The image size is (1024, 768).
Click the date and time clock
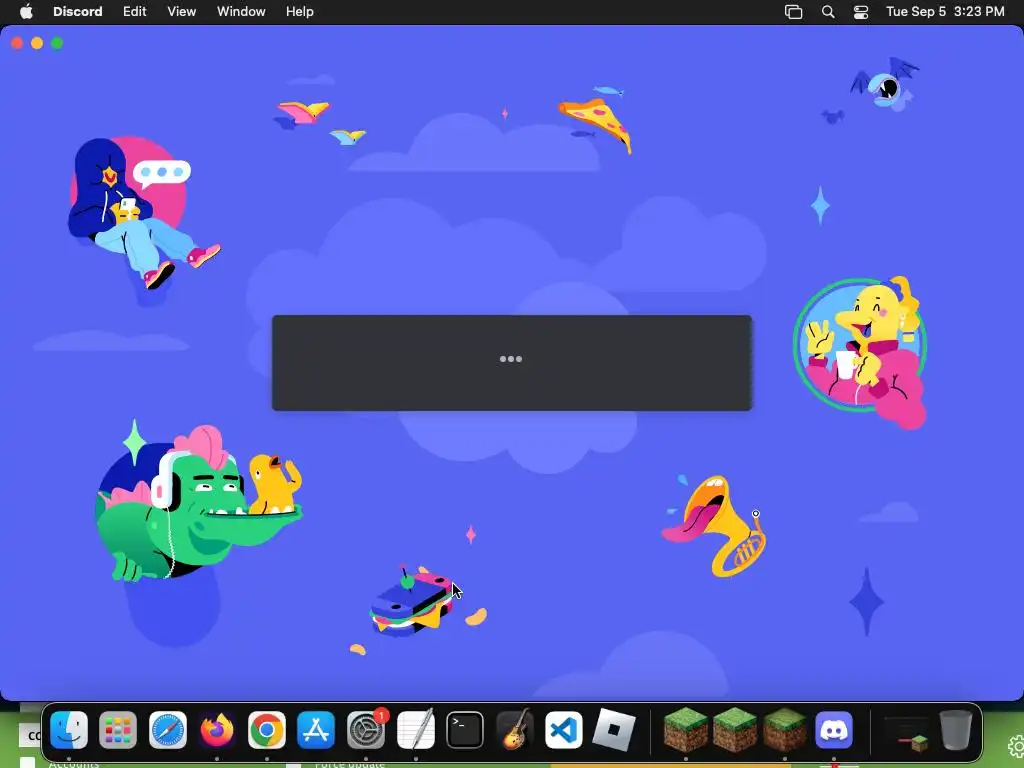(945, 11)
